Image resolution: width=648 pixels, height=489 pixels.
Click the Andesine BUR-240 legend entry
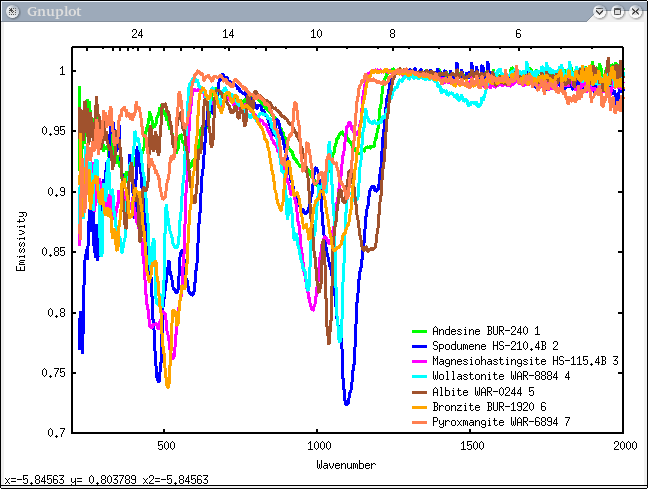click(476, 331)
